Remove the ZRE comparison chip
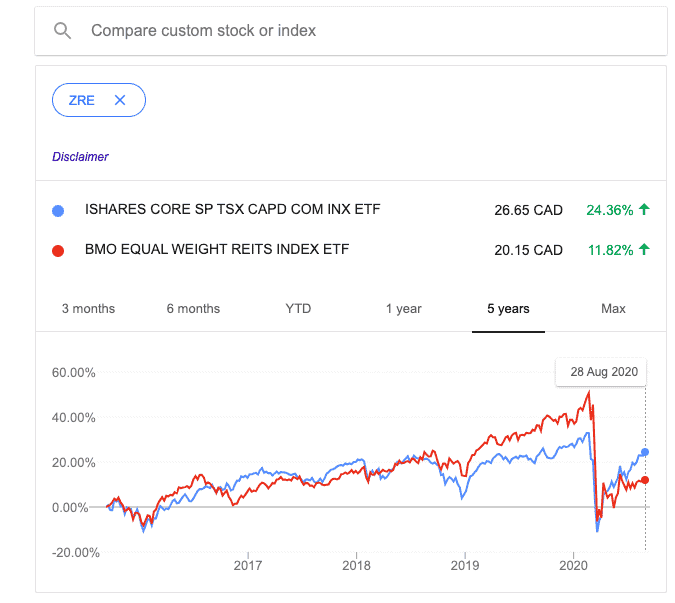The width and height of the screenshot is (675, 603). tap(120, 100)
